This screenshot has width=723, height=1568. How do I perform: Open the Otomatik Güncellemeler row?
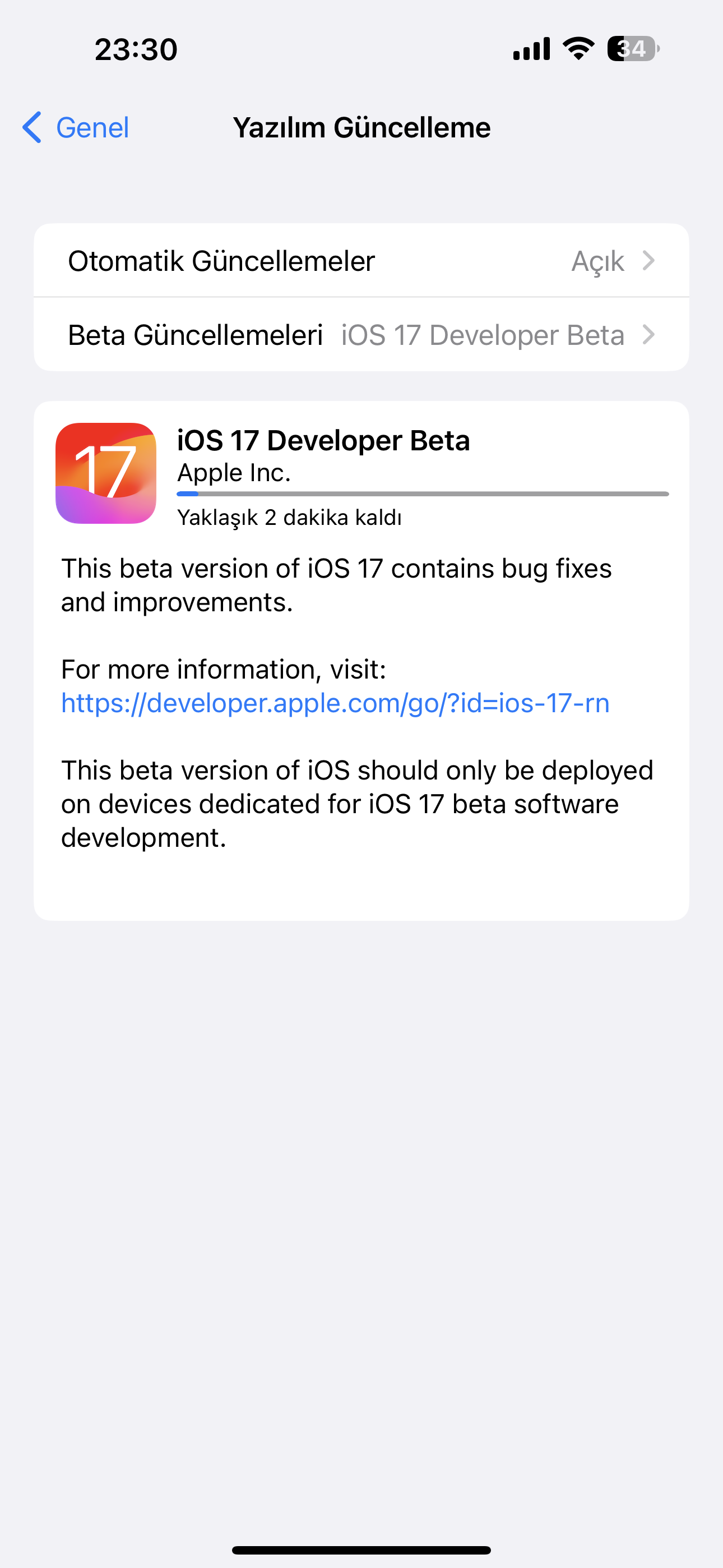pyautogui.click(x=361, y=261)
